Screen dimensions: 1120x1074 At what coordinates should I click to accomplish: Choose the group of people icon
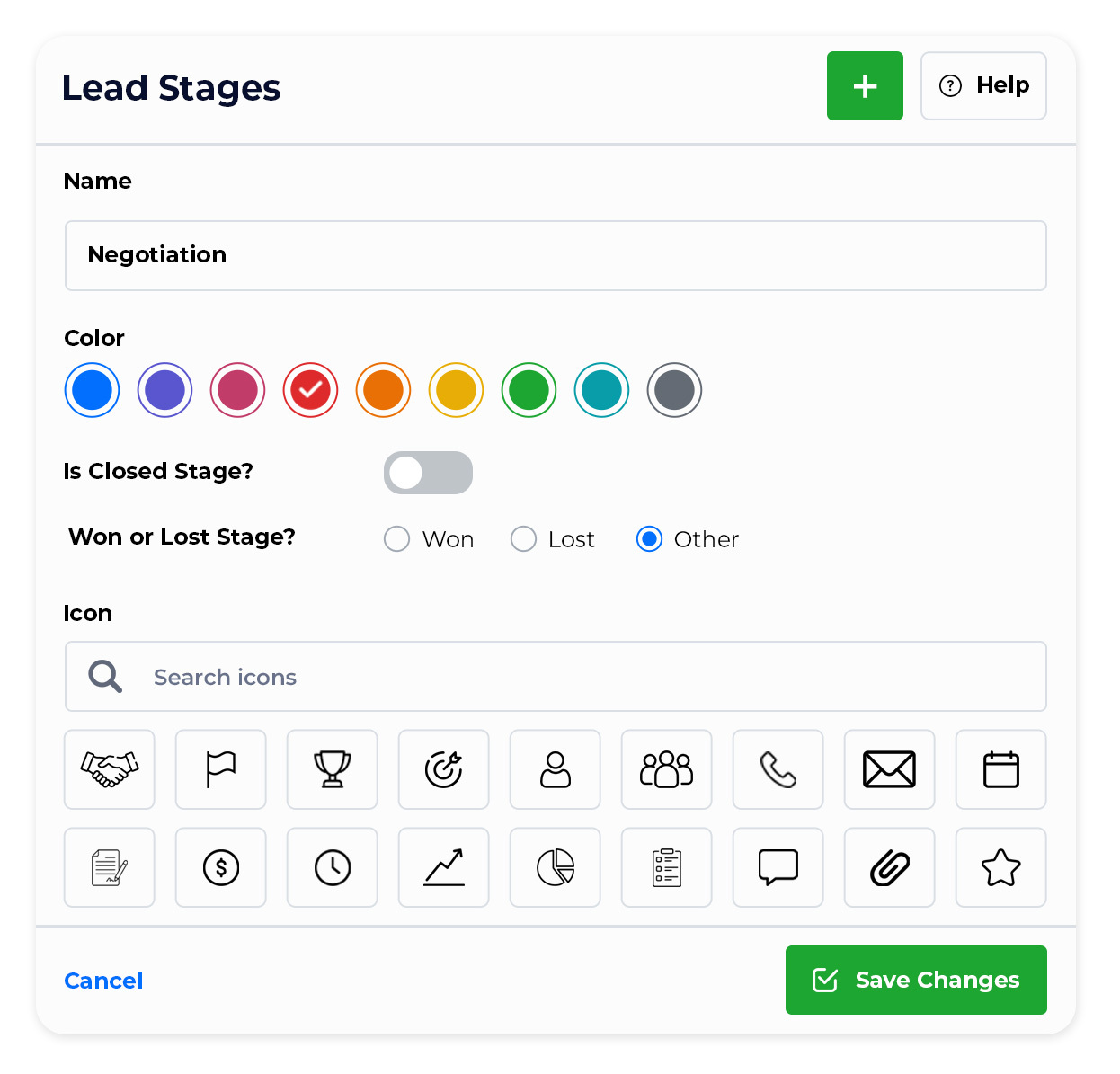pos(667,769)
